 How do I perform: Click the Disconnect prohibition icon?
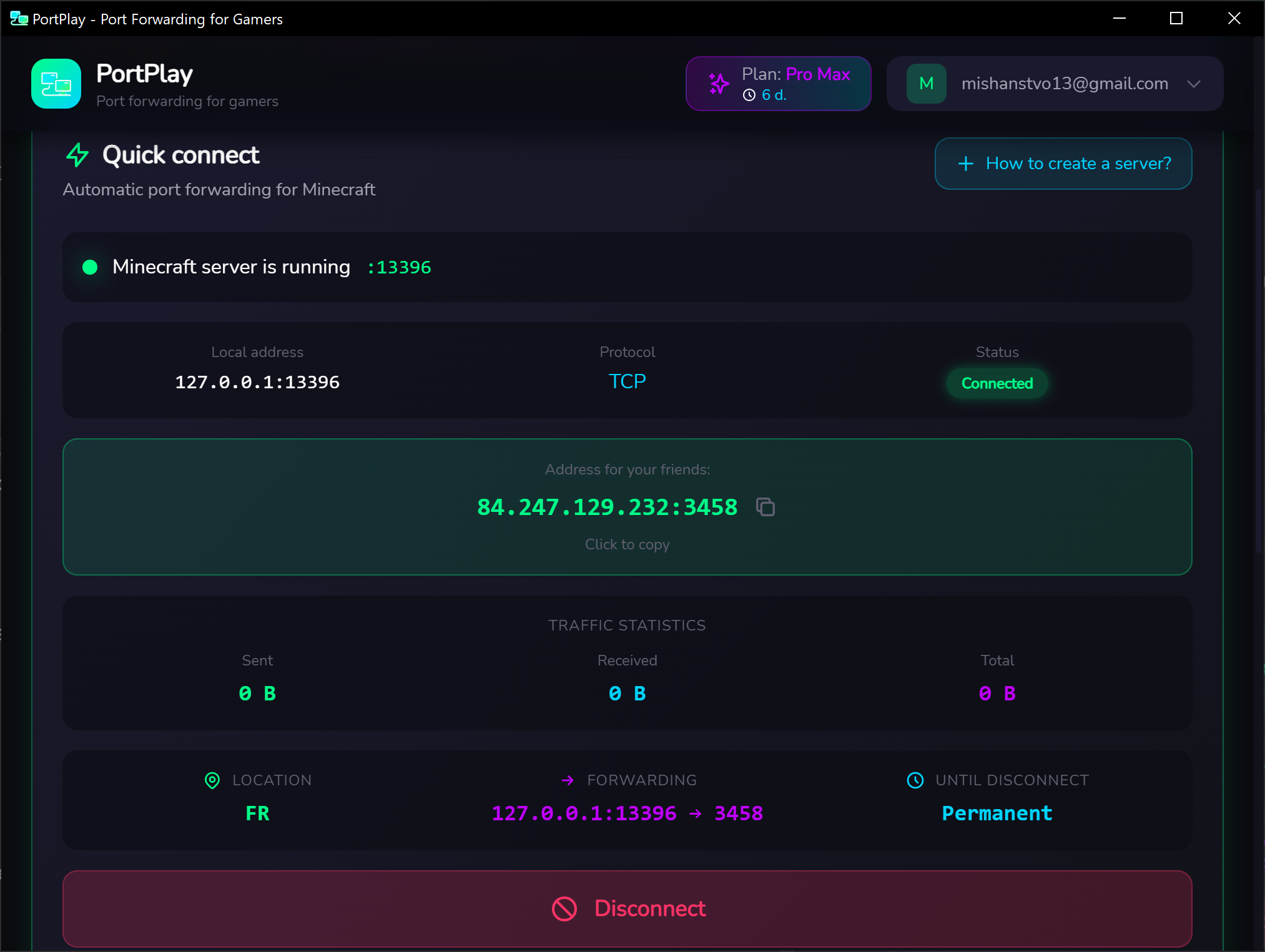[x=564, y=909]
